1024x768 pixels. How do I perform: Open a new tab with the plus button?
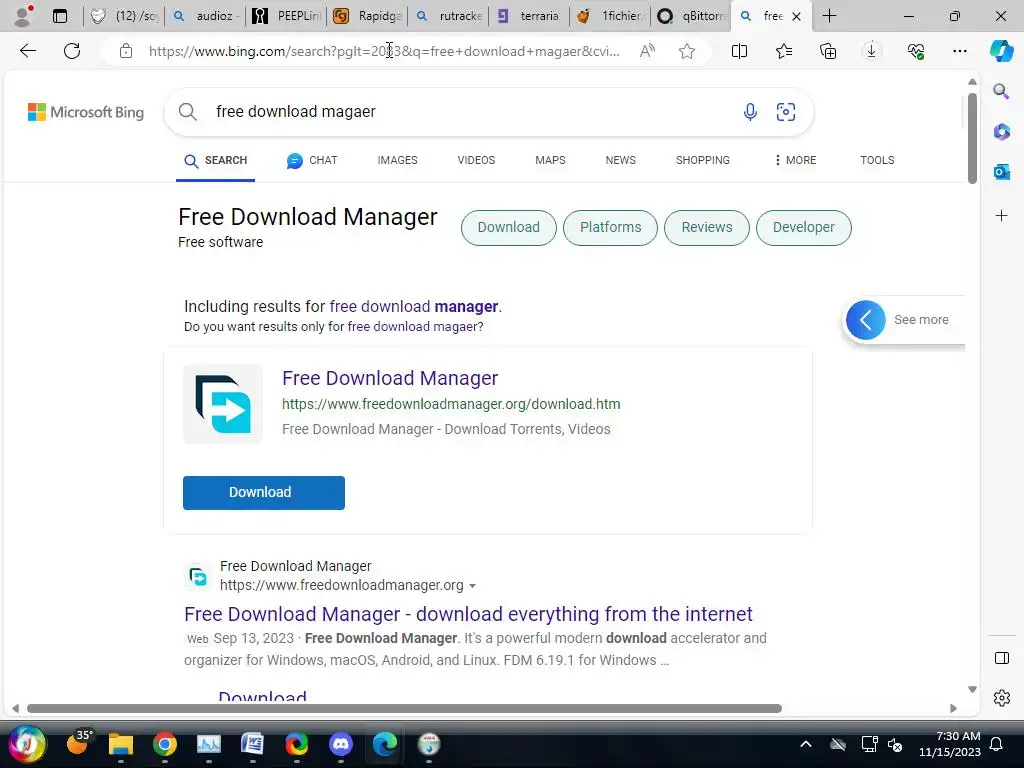coord(829,16)
